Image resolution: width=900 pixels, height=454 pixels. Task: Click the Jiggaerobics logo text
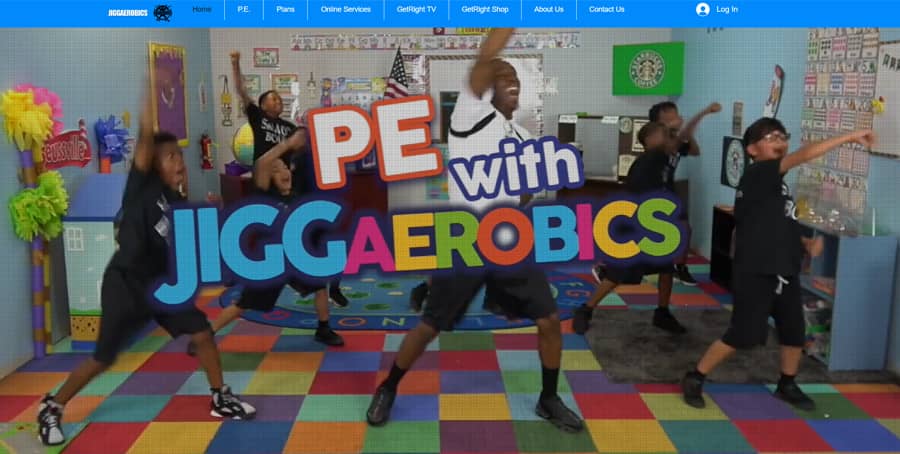point(127,13)
